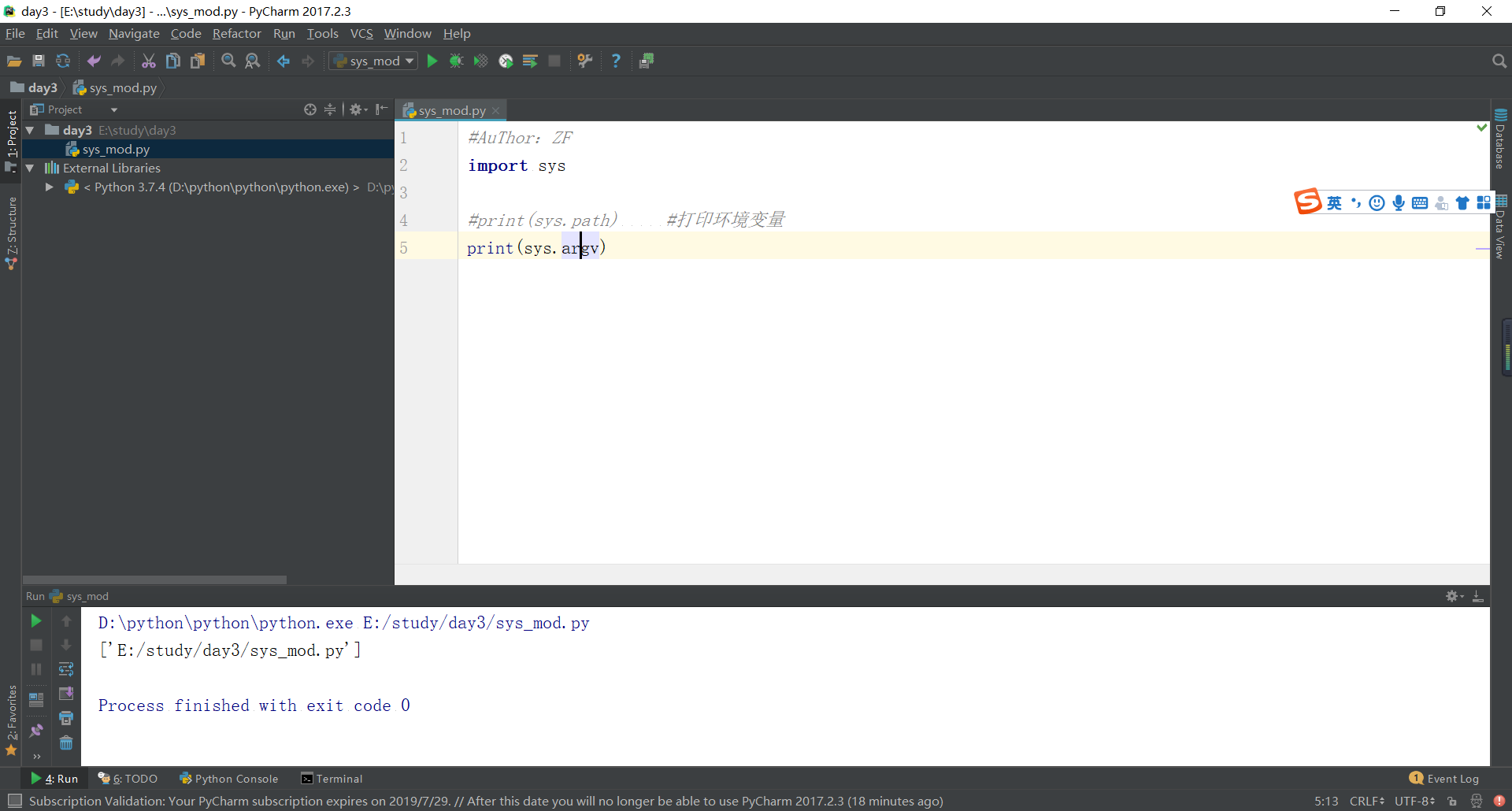Toggle tool window buttons in status bar
The image size is (1512, 811).
point(14,801)
